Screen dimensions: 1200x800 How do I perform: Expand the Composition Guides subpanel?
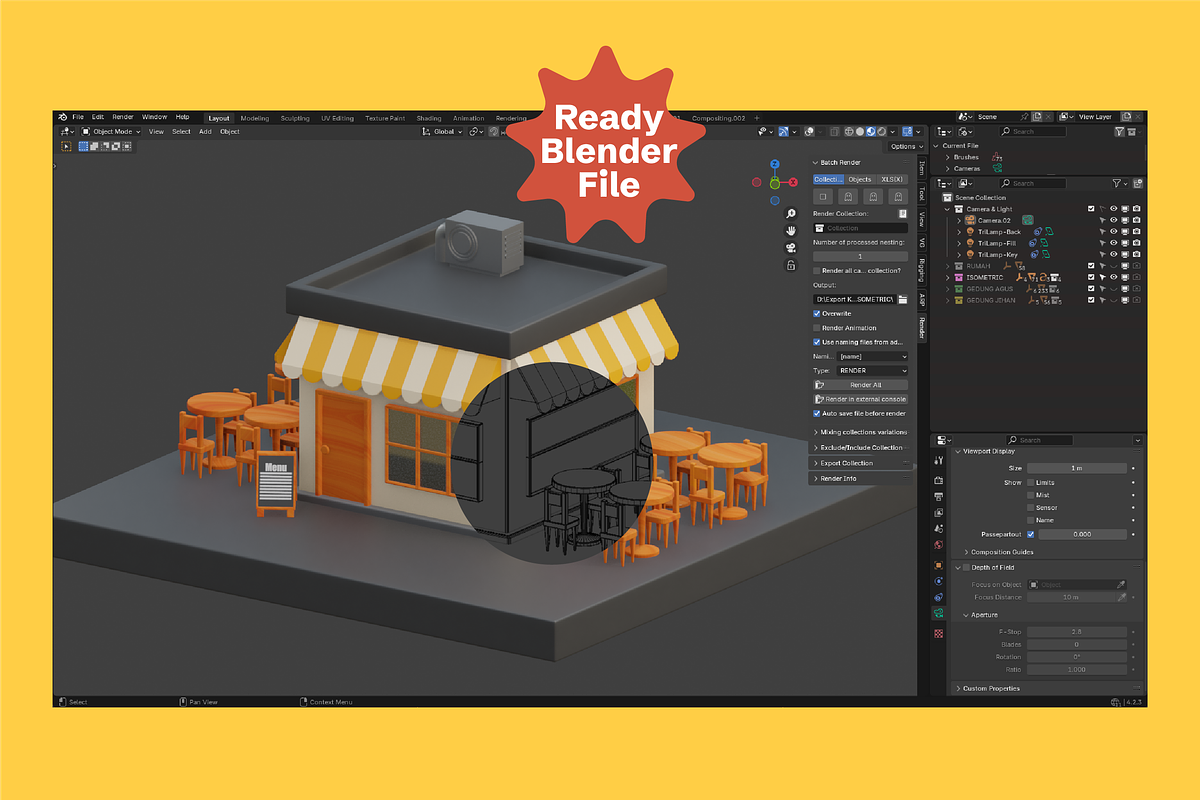(1001, 552)
